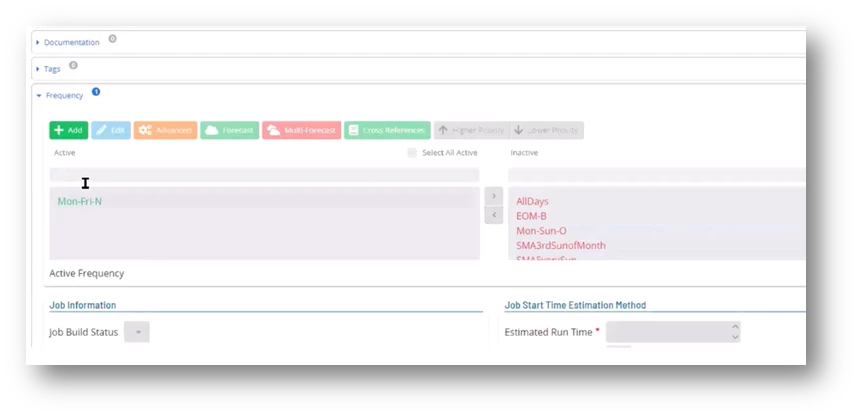Click the Inactive list filter field

pyautogui.click(x=657, y=175)
